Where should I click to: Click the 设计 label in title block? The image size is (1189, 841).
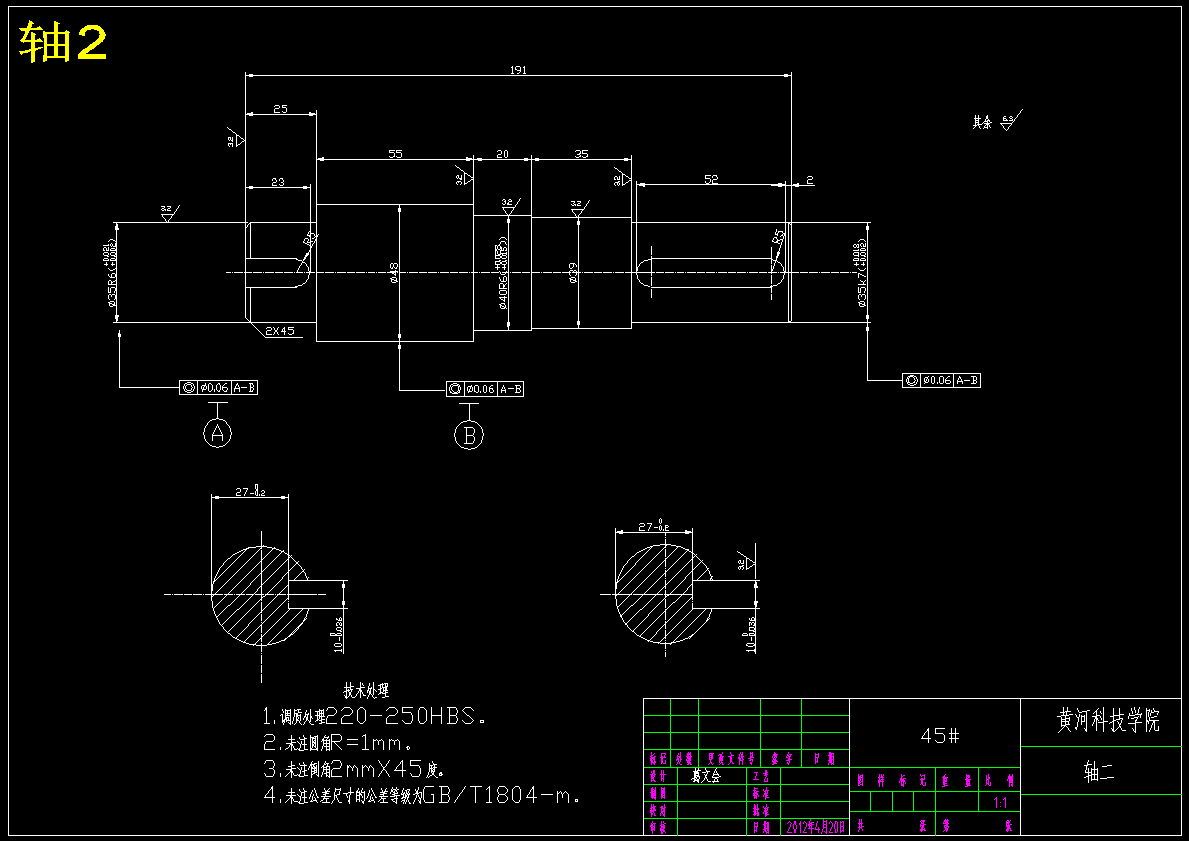(657, 777)
